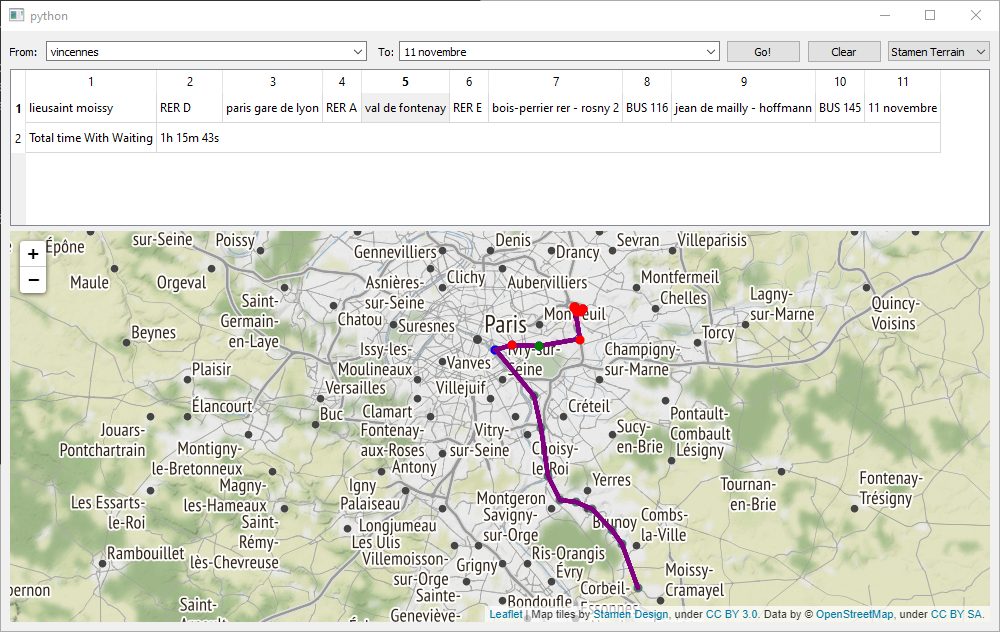1000x632 pixels.
Task: Select column header 7
Action: (555, 82)
